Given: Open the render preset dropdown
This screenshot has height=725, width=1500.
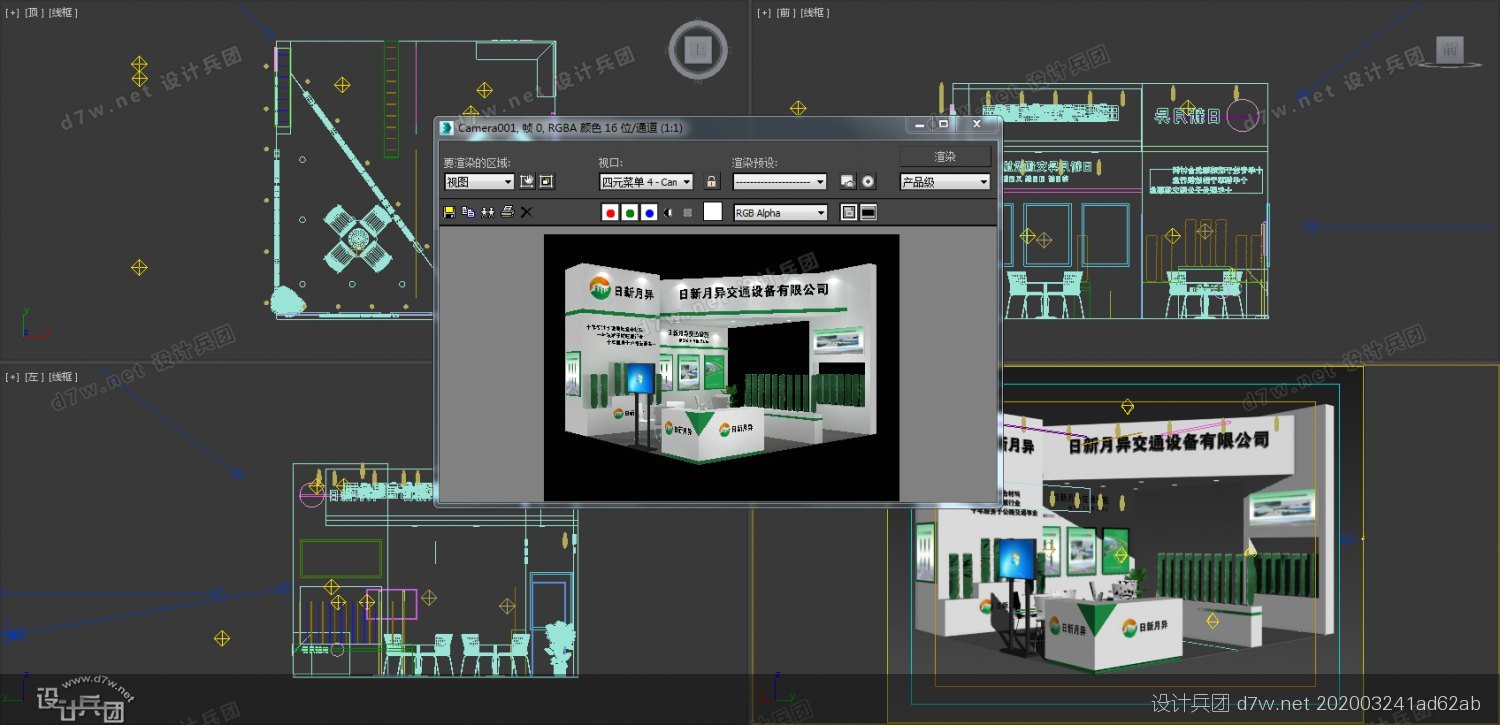Looking at the screenshot, I should 780,182.
